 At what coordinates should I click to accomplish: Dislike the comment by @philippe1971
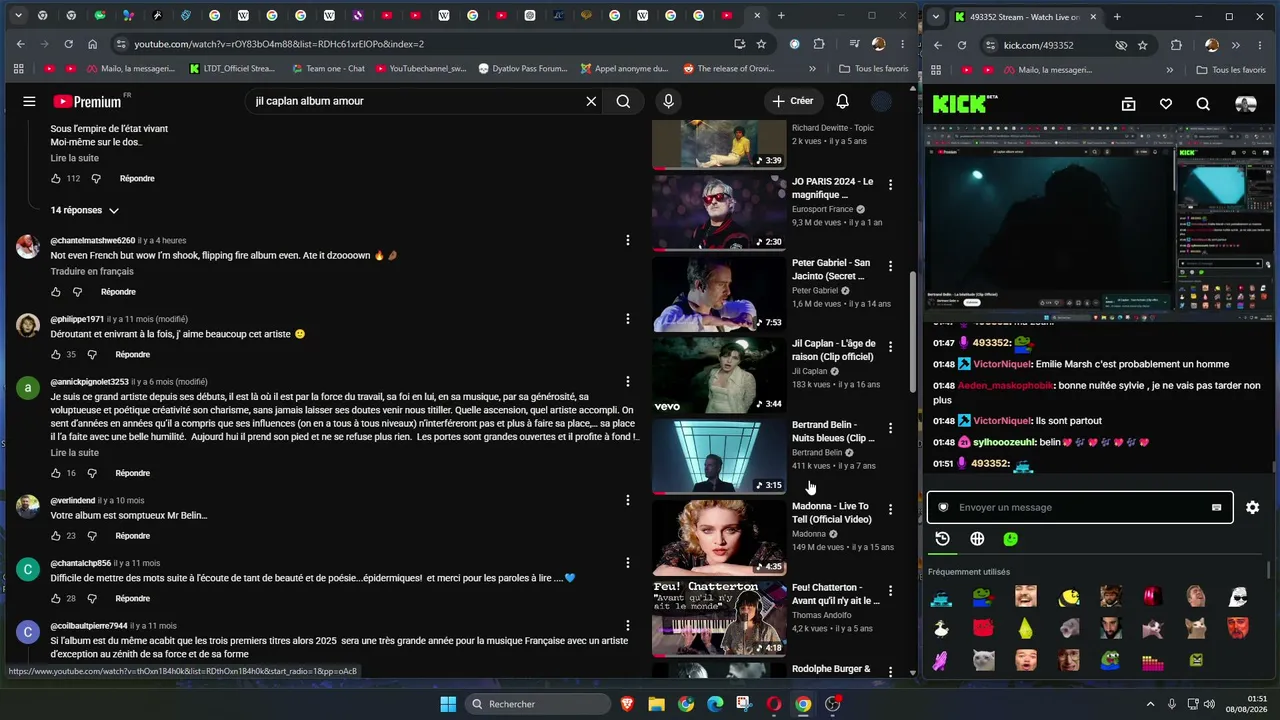92,355
